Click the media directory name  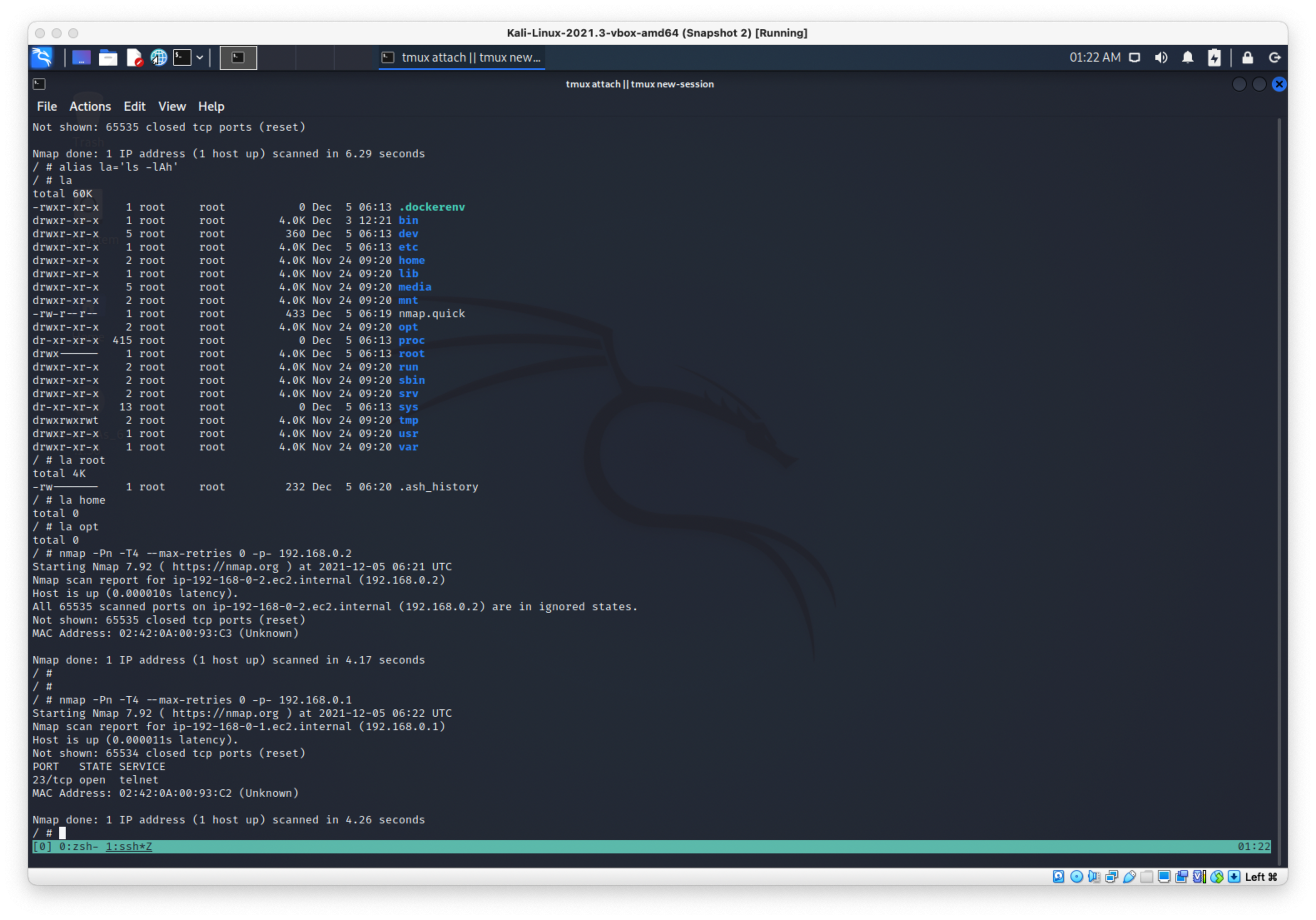[x=415, y=286]
